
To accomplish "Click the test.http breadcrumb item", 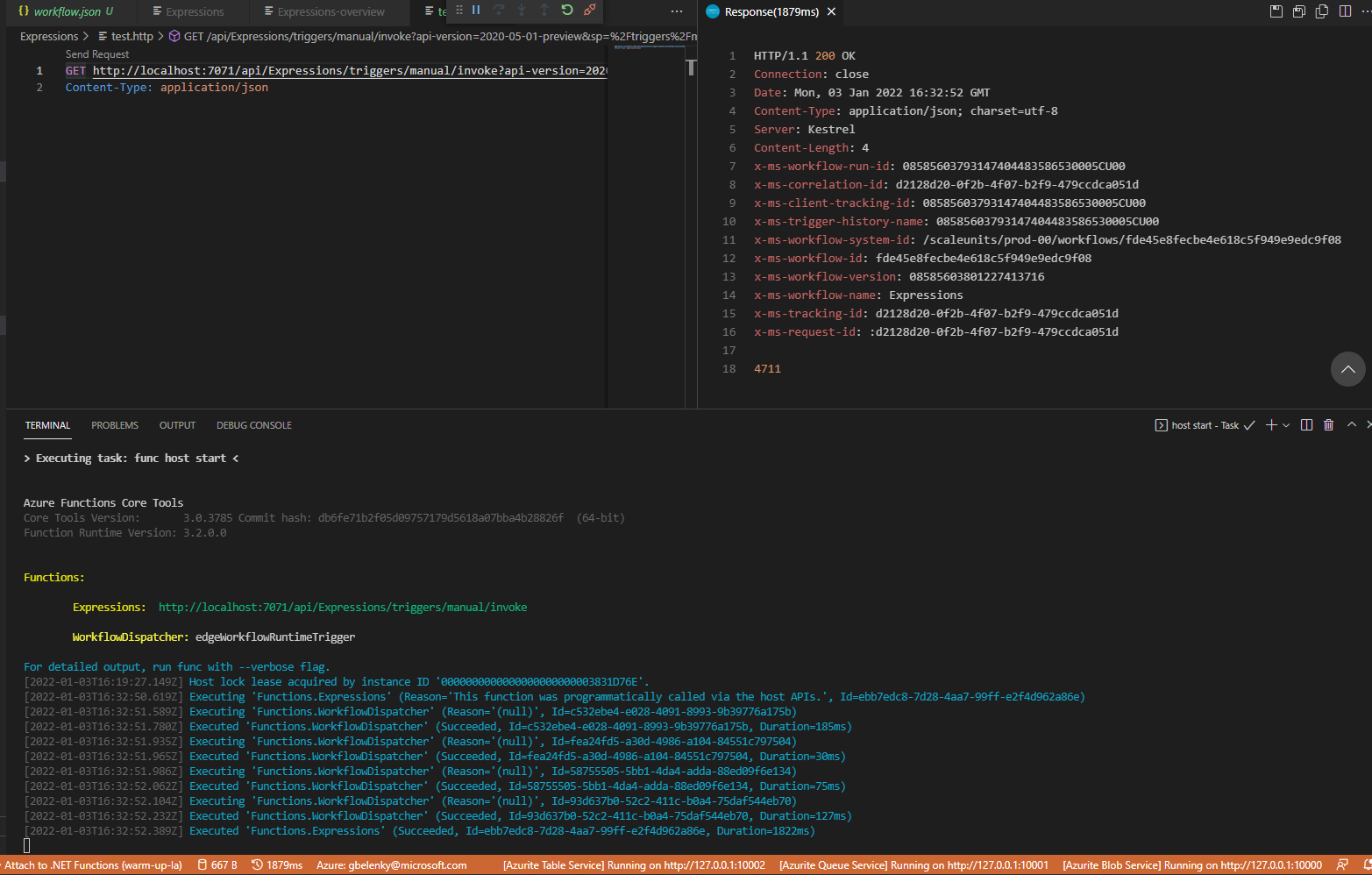I will [x=124, y=37].
